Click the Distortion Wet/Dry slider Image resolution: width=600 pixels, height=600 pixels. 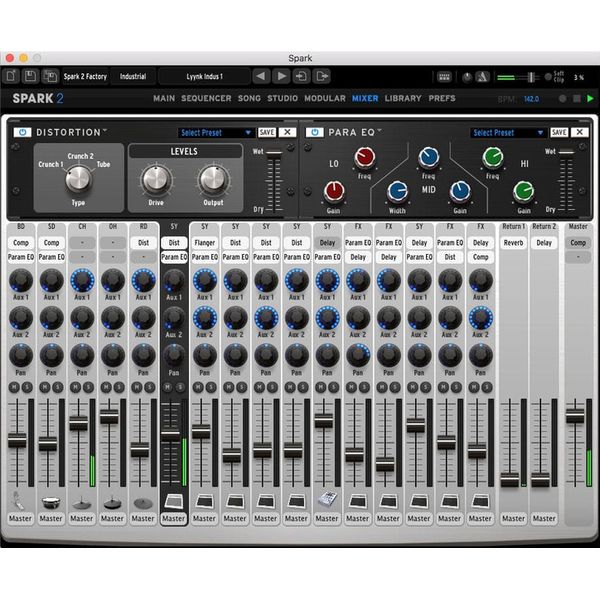click(274, 153)
